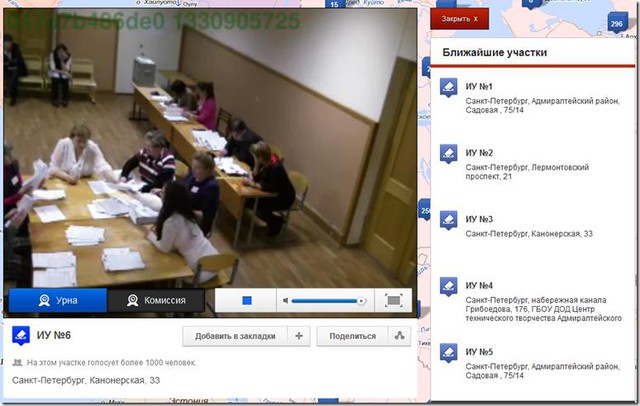Click address набережная канала Грибоедова, 176

point(544,309)
